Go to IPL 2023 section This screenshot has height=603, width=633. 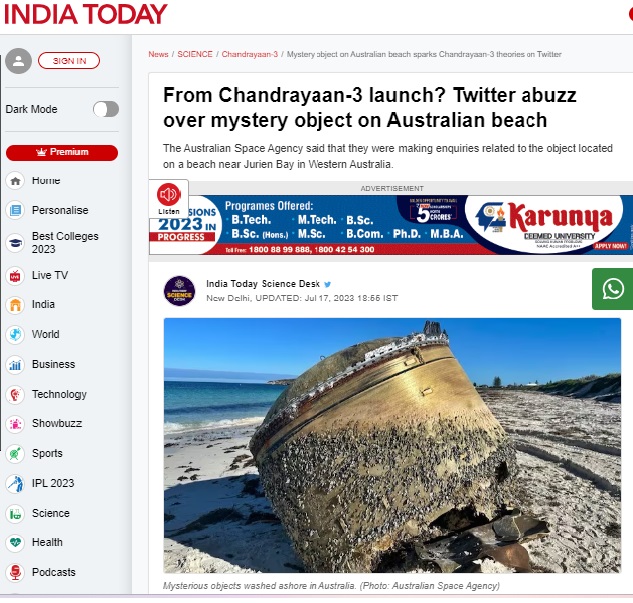click(53, 483)
